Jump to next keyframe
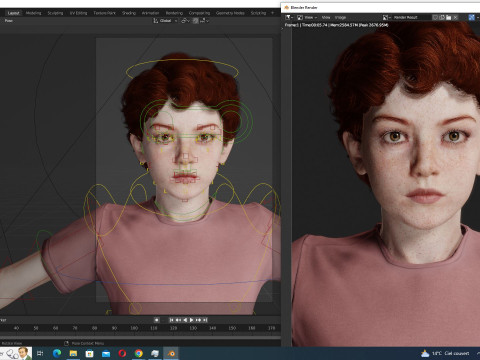480x360 pixels. tap(198, 320)
